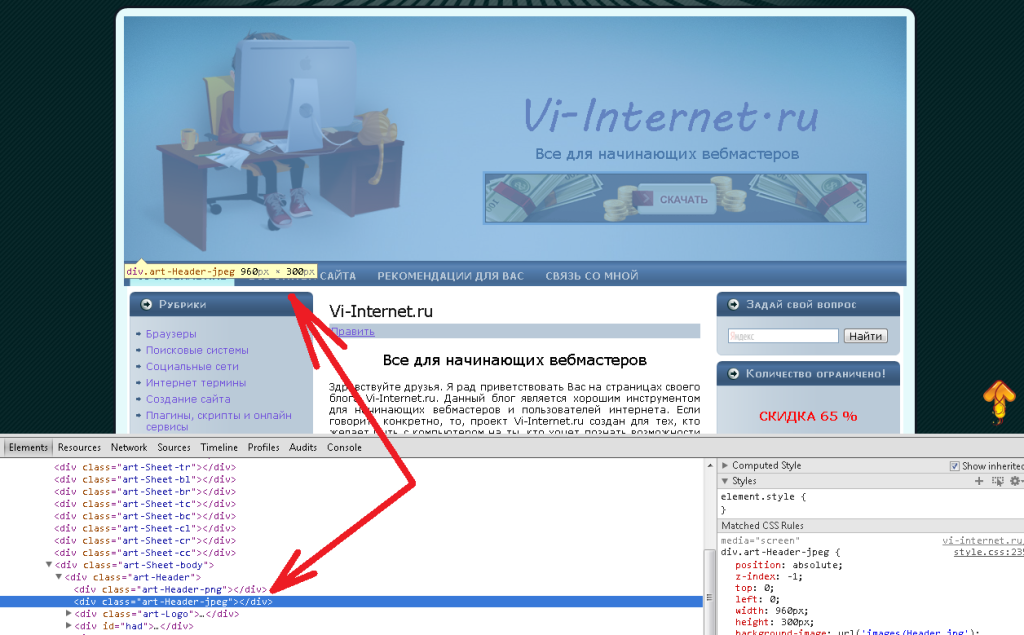
Task: Click arrow icon beside Рубрики heading
Action: 146,305
